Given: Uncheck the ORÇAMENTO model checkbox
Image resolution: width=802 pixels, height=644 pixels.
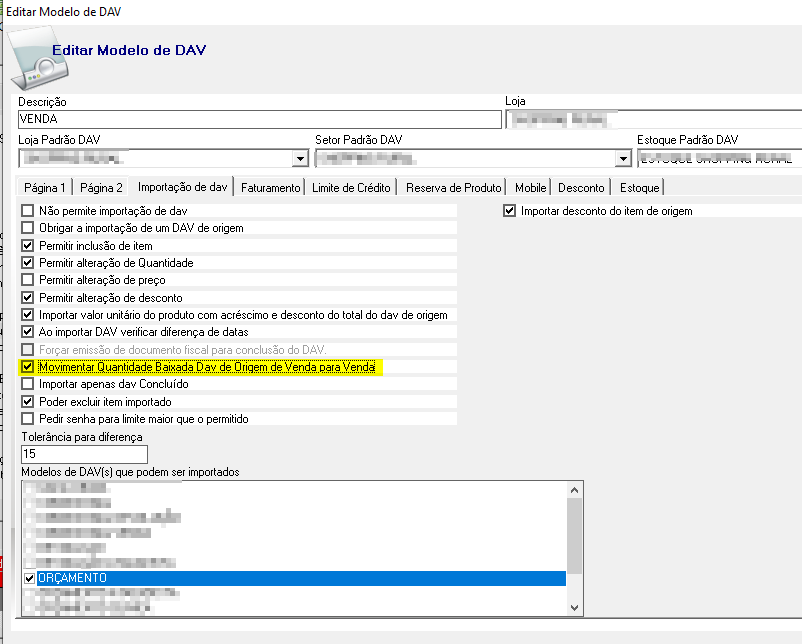Looking at the screenshot, I should coord(30,579).
